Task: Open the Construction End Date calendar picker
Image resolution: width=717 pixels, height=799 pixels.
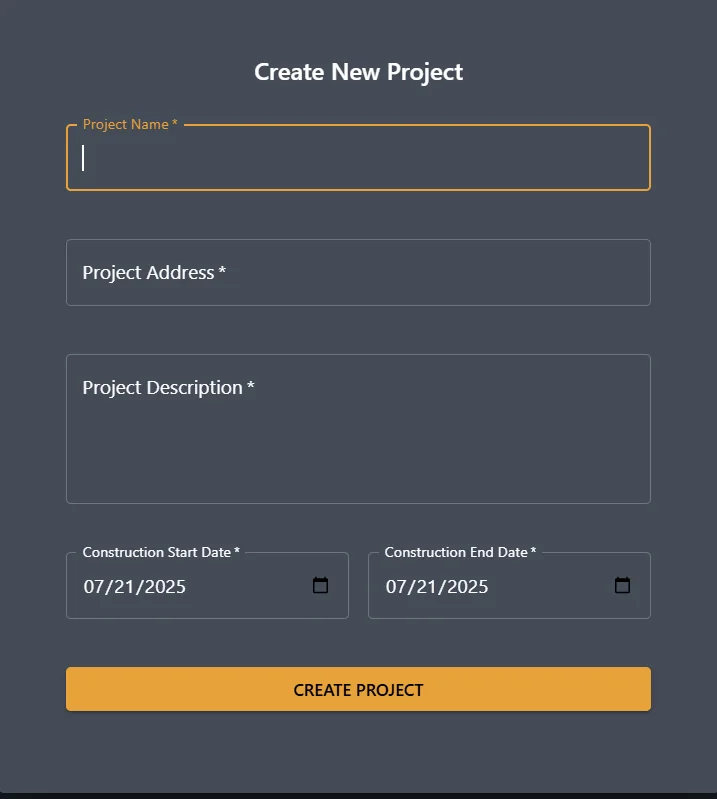Action: point(622,586)
